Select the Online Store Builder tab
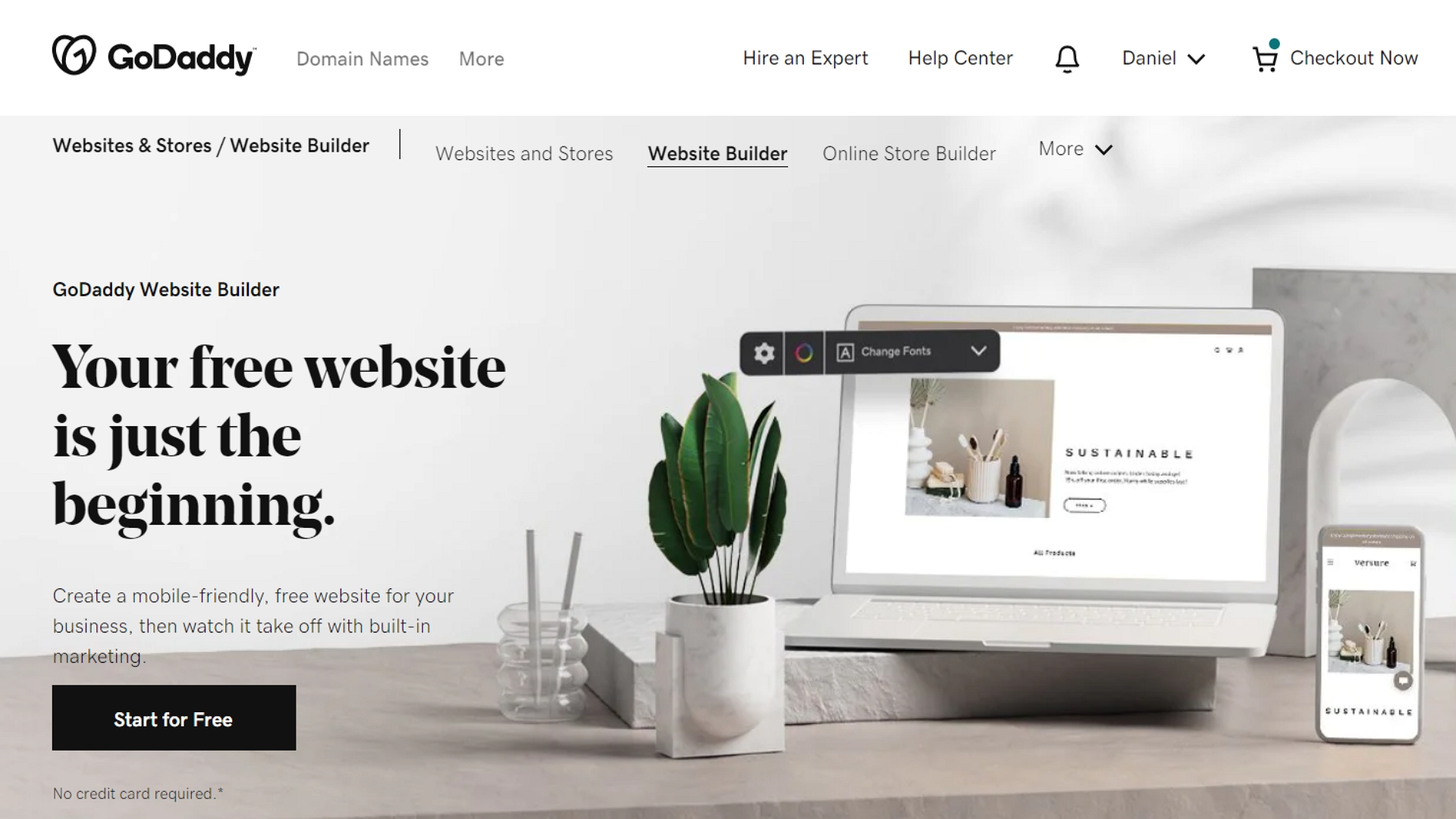The width and height of the screenshot is (1456, 819). pos(908,153)
